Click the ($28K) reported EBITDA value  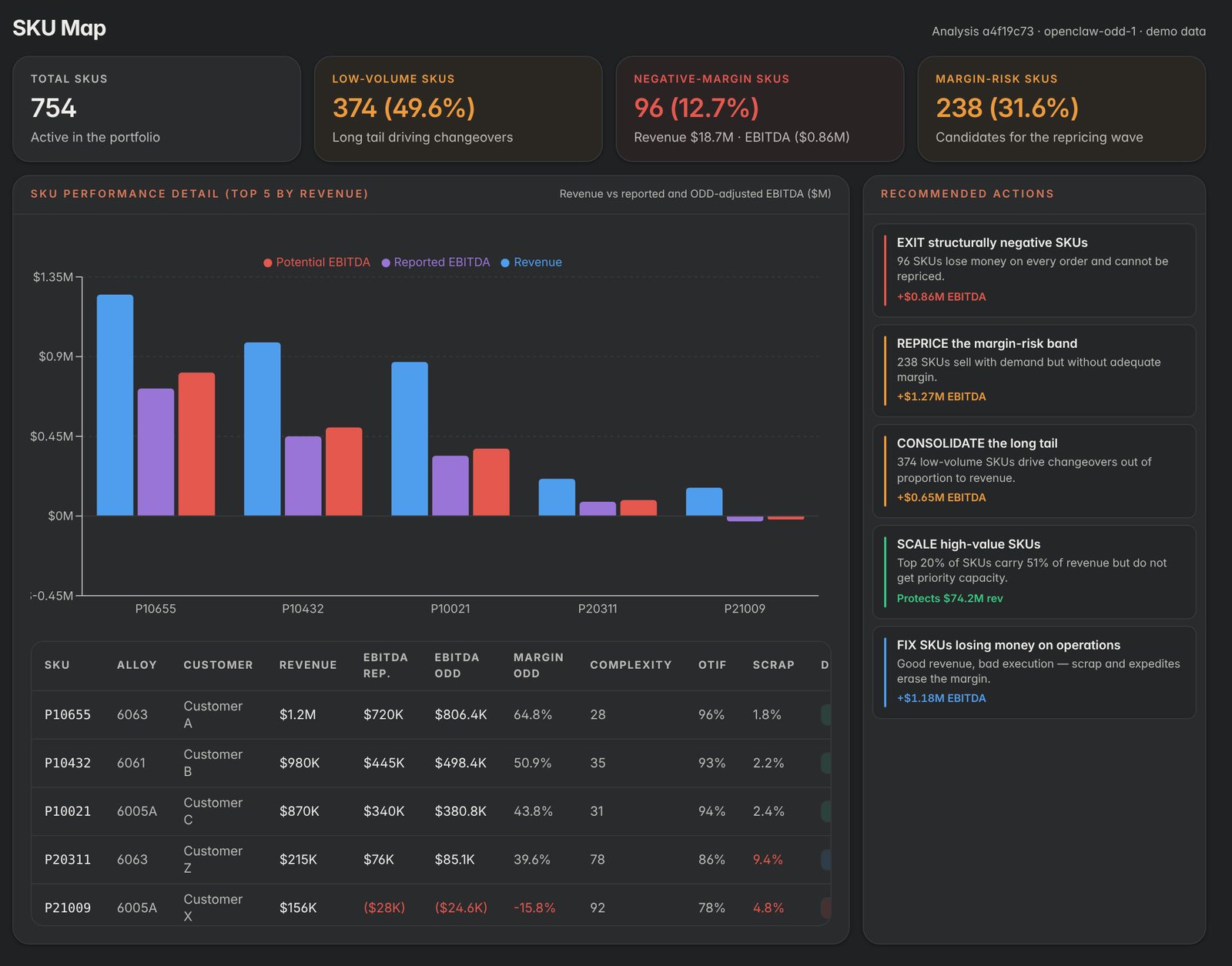pyautogui.click(x=384, y=908)
